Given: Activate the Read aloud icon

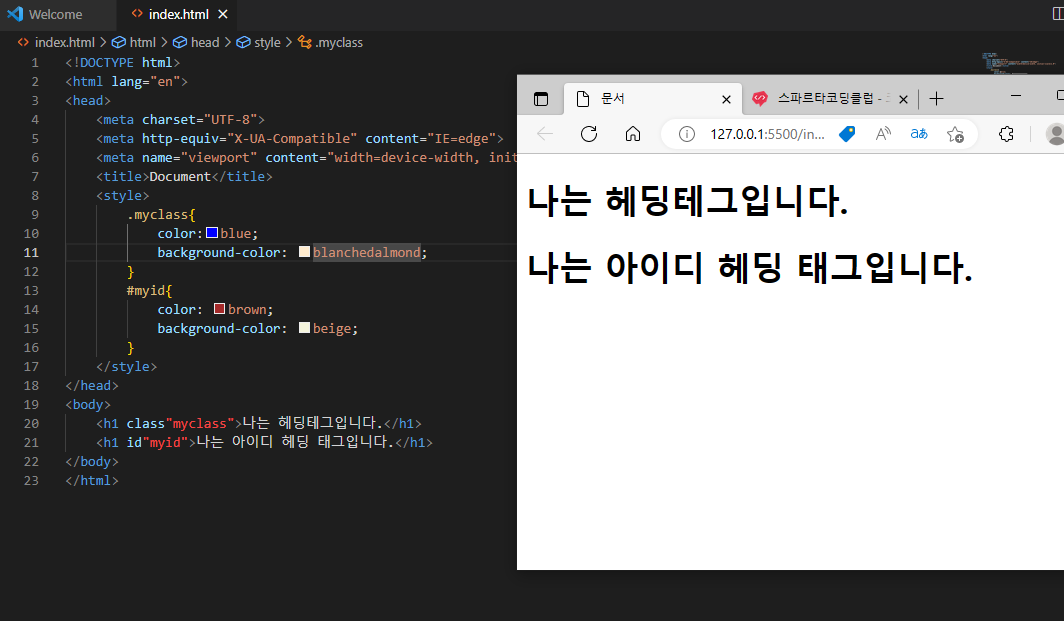Looking at the screenshot, I should [x=883, y=134].
